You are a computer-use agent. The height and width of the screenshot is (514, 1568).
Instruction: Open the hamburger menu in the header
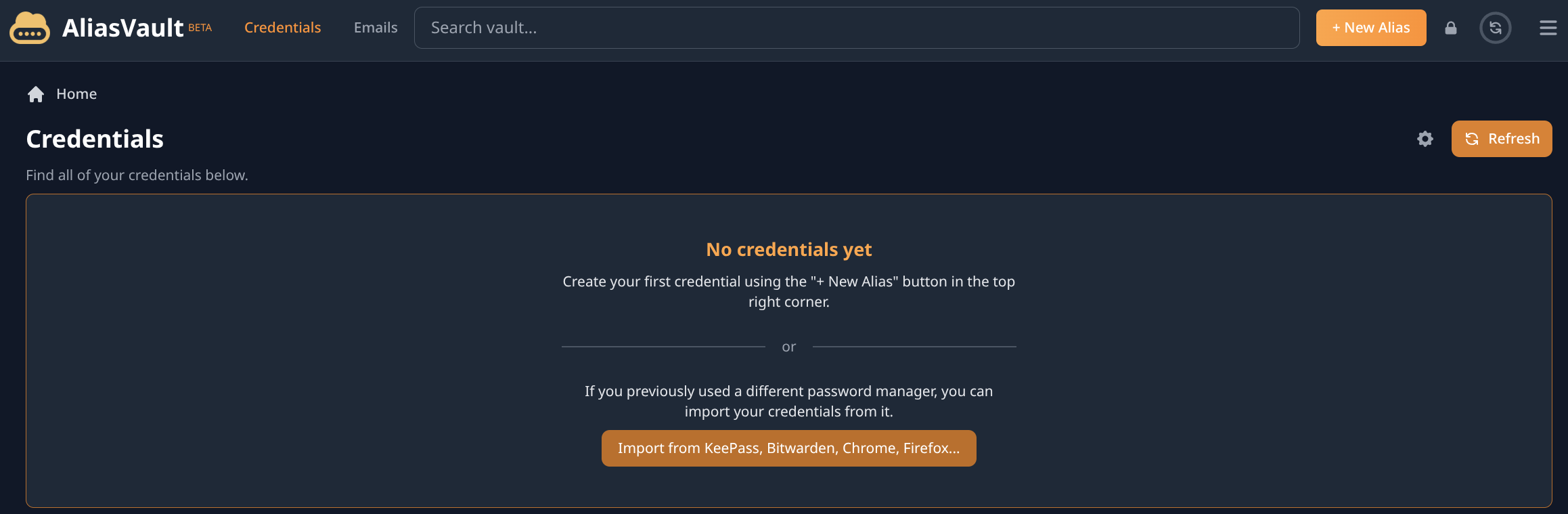(x=1548, y=28)
